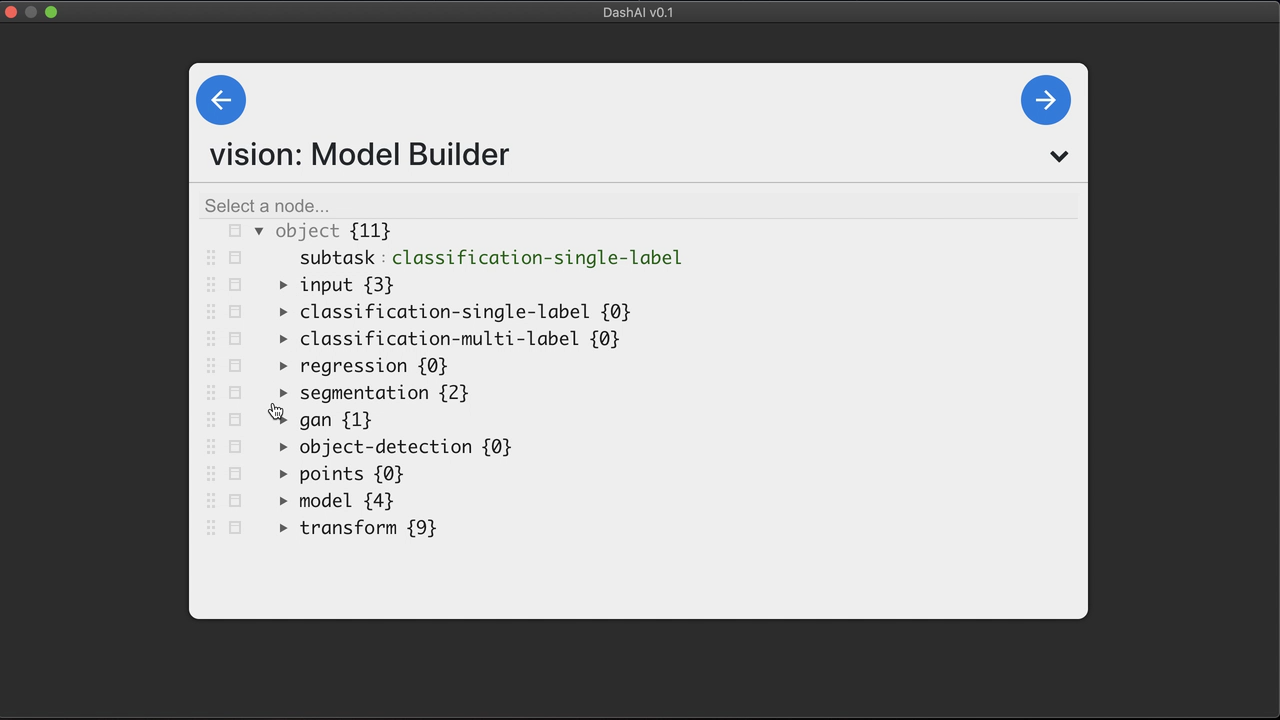Viewport: 1280px width, 720px height.
Task: Select the points {0} node label
Action: tap(351, 474)
